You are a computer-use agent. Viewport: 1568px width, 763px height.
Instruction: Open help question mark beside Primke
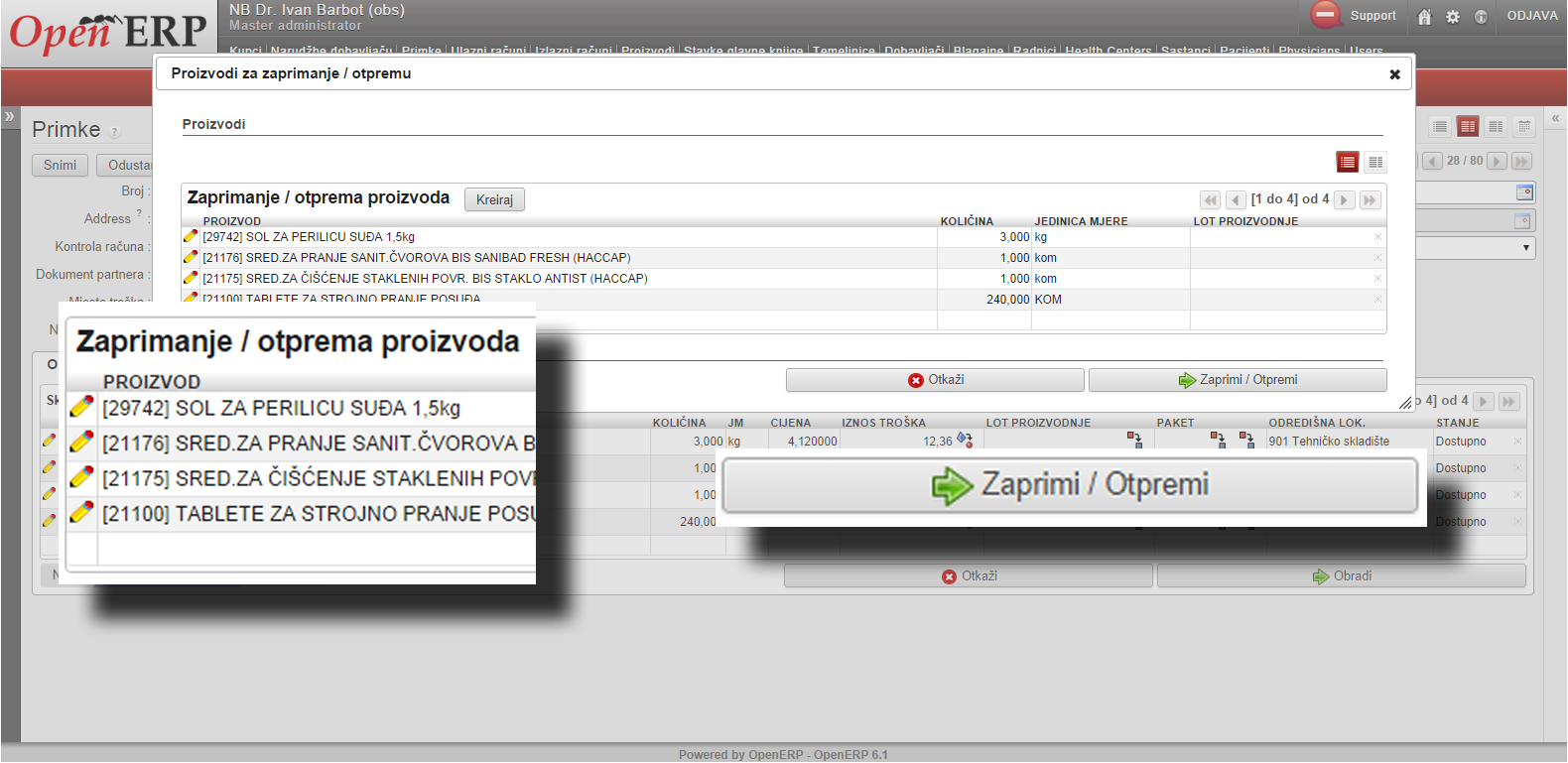tap(115, 132)
